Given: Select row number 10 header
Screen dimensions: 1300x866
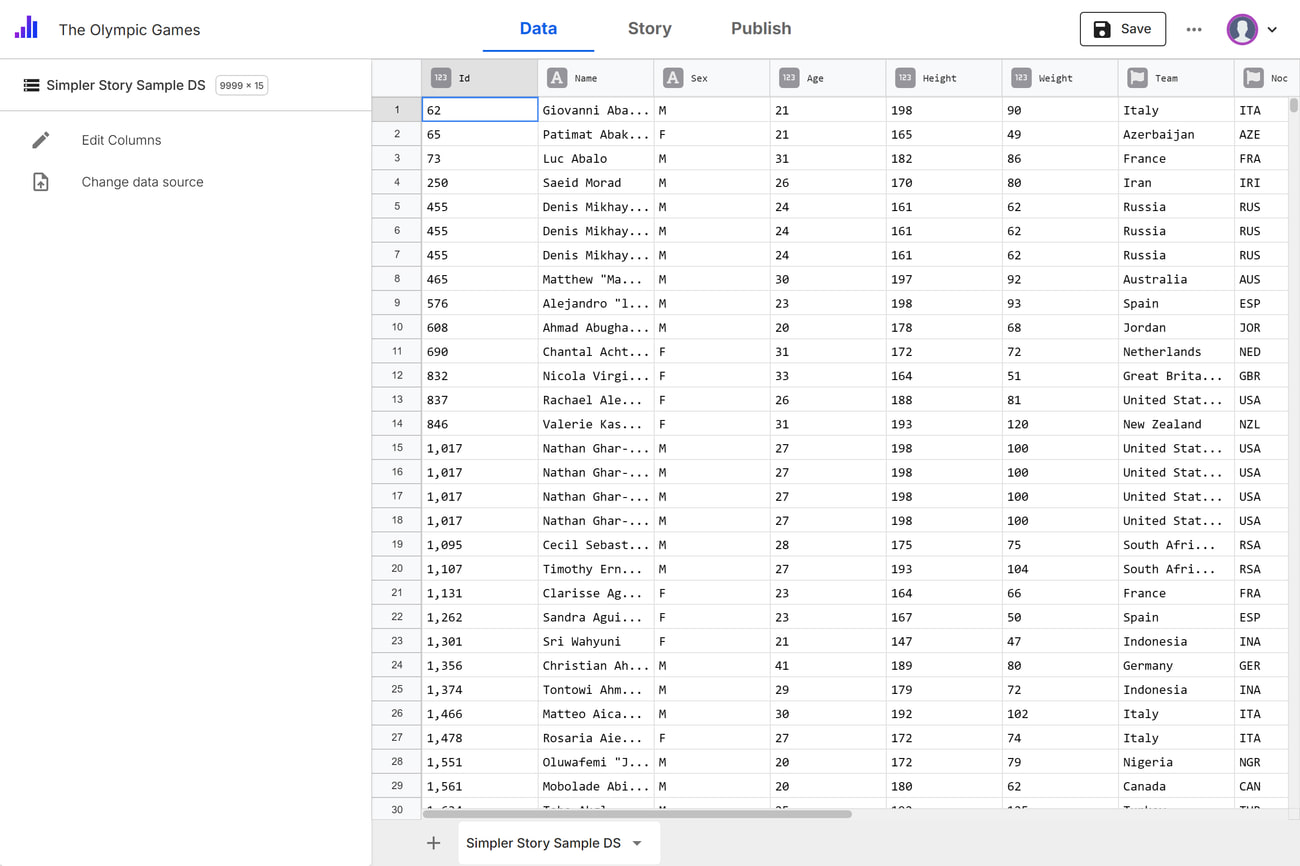Looking at the screenshot, I should coord(397,327).
